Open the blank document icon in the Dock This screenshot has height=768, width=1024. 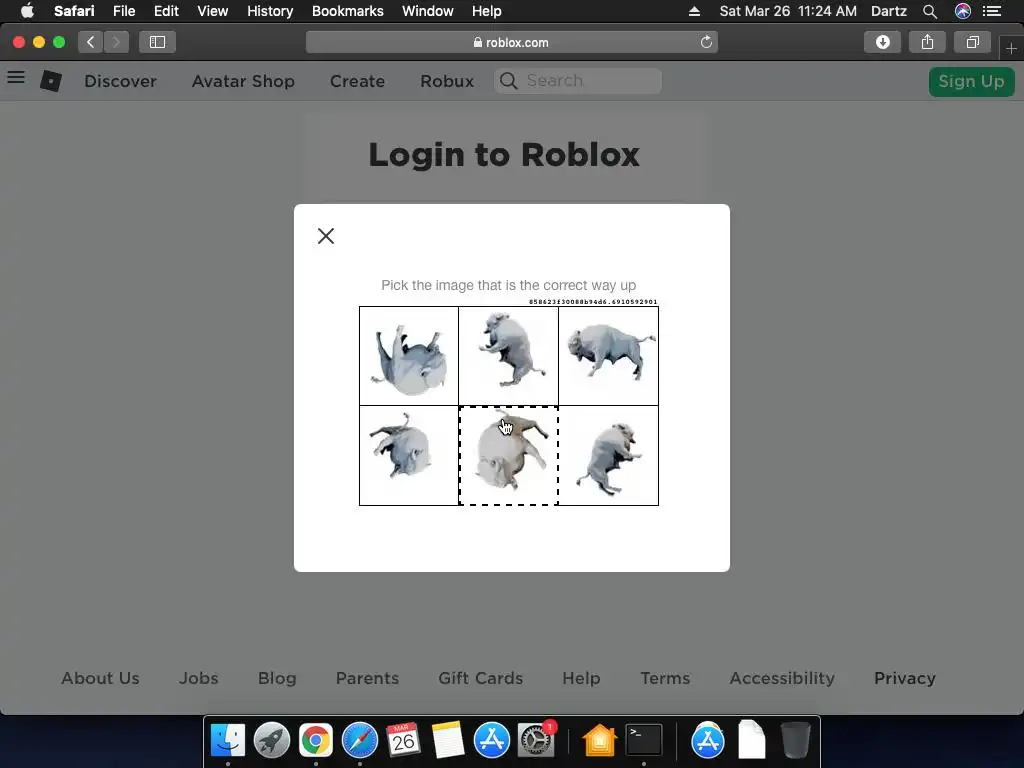tap(752, 740)
